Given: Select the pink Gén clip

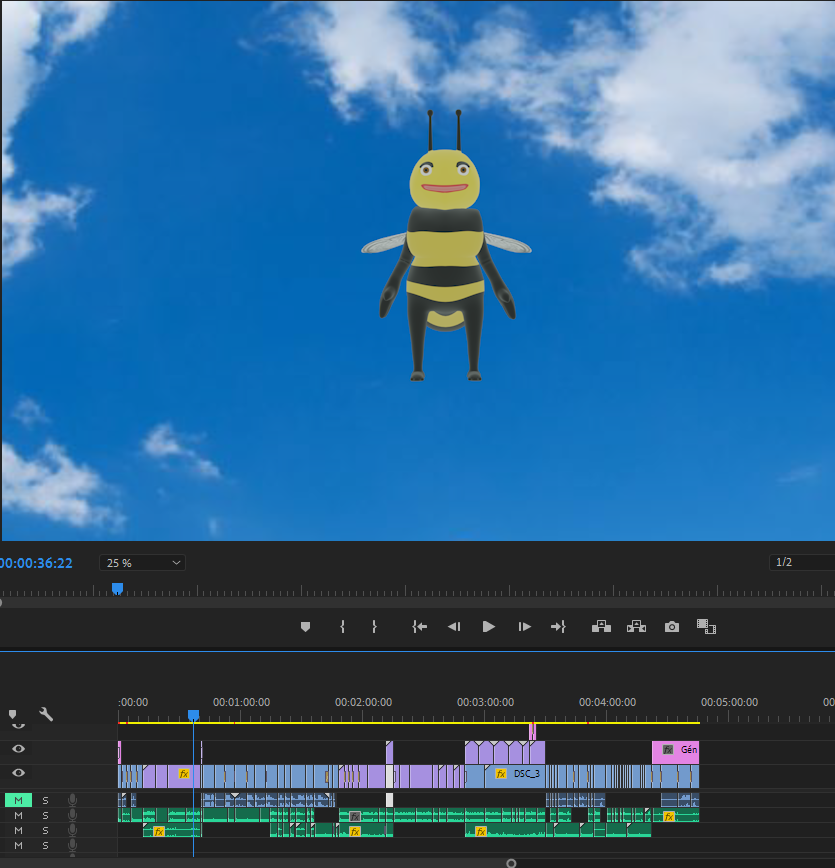Looking at the screenshot, I should tap(676, 752).
